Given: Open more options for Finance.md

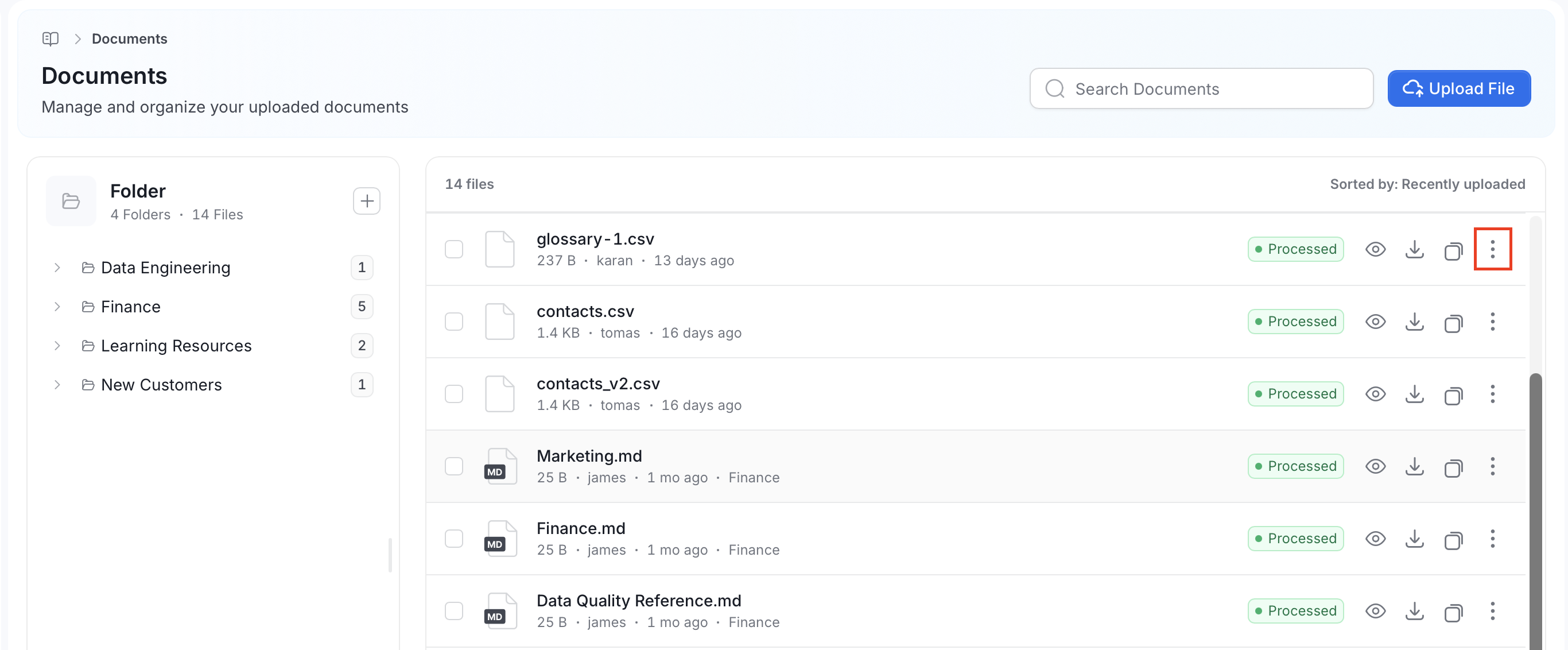Looking at the screenshot, I should 1492,539.
